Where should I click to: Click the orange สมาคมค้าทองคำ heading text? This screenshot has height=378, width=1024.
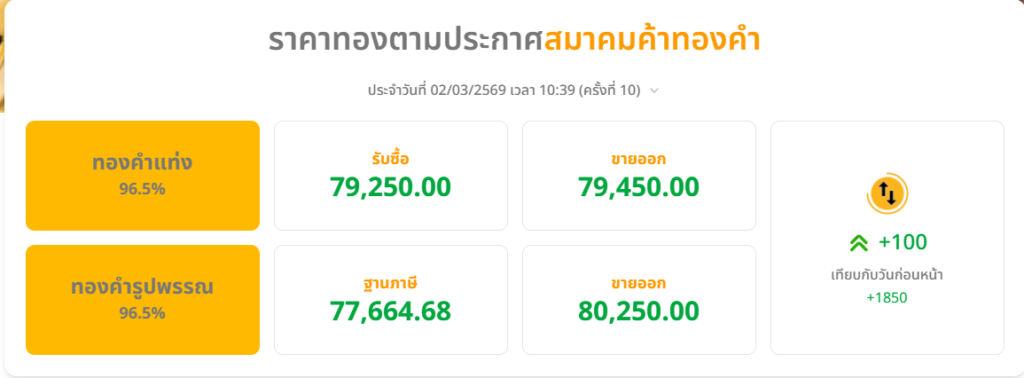pyautogui.click(x=652, y=41)
